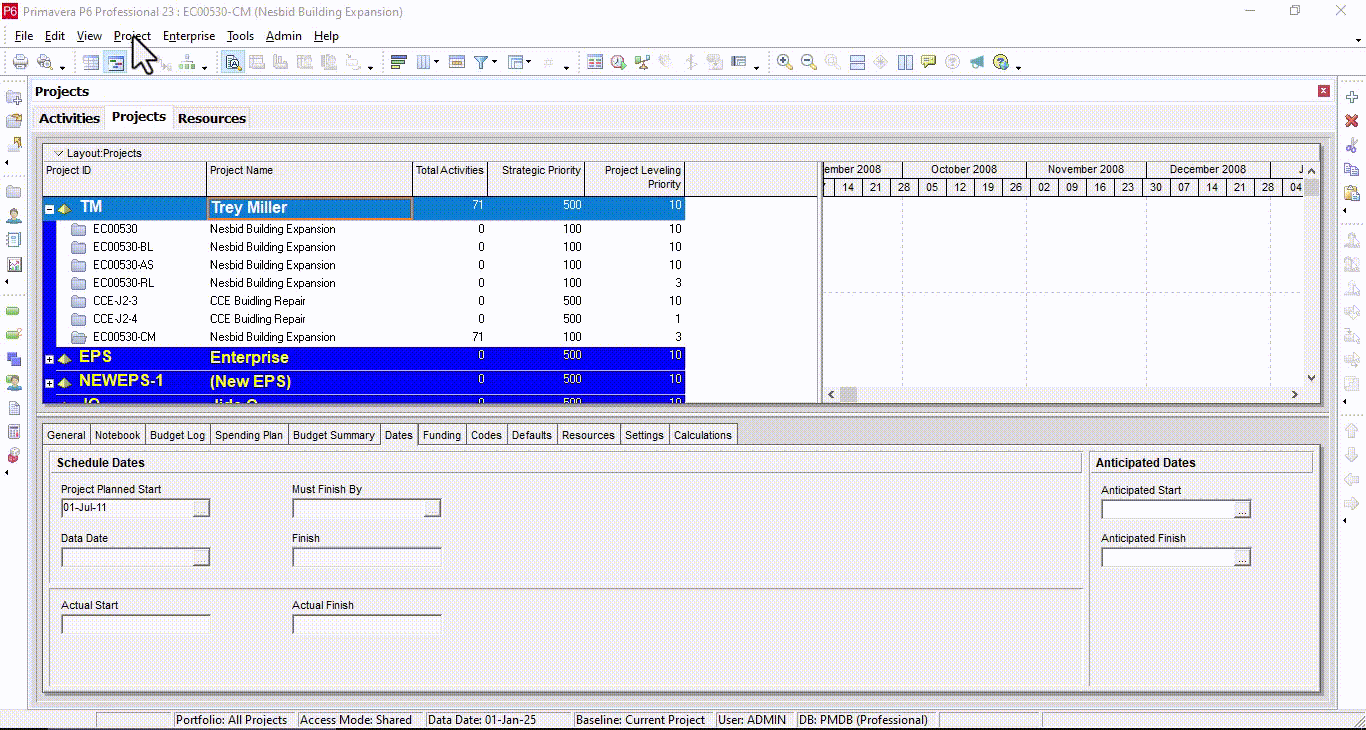The width and height of the screenshot is (1366, 730).
Task: Click the Project Planned Start date field
Action: [126, 508]
